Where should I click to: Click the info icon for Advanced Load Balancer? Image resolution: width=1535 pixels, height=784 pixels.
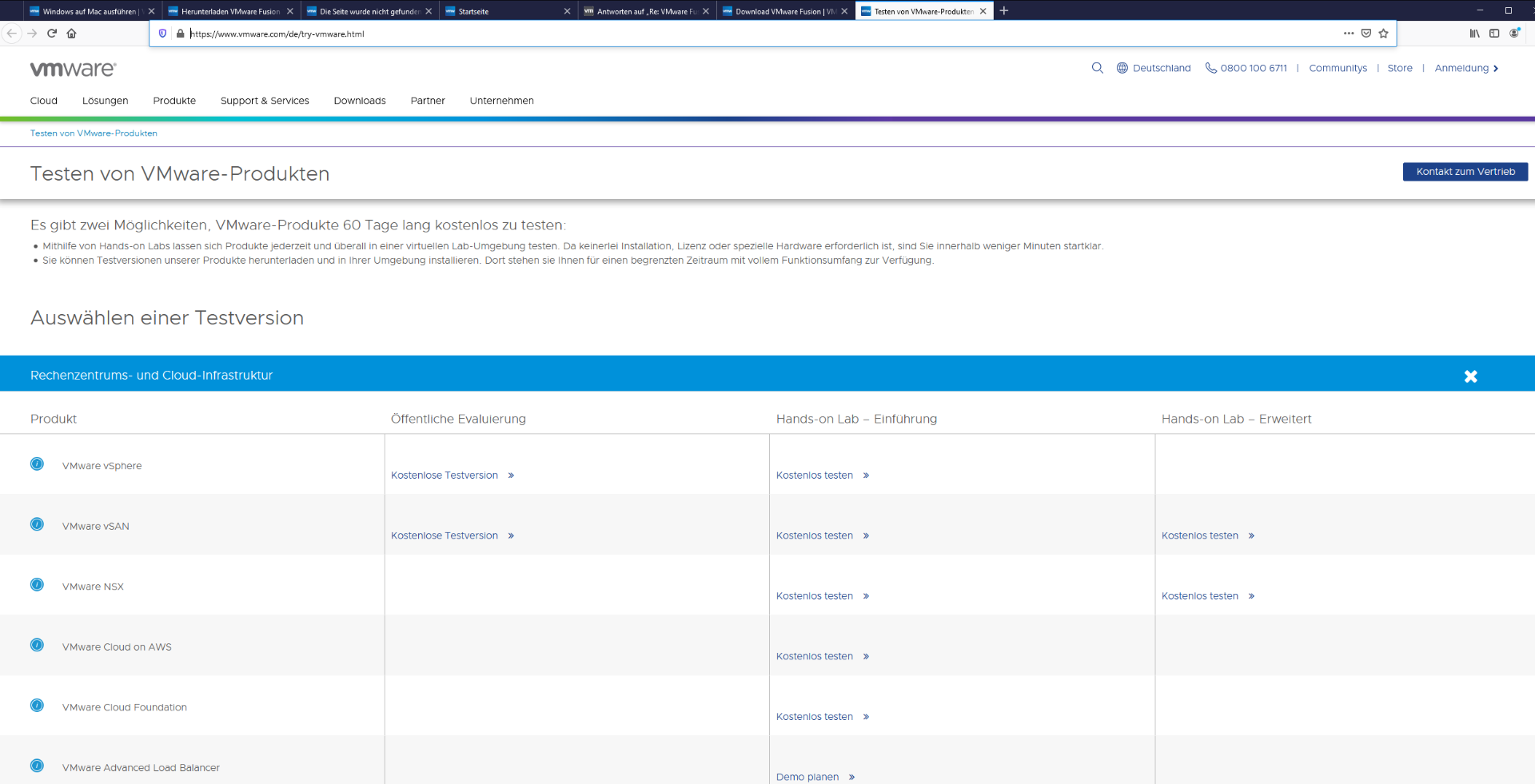pyautogui.click(x=37, y=766)
